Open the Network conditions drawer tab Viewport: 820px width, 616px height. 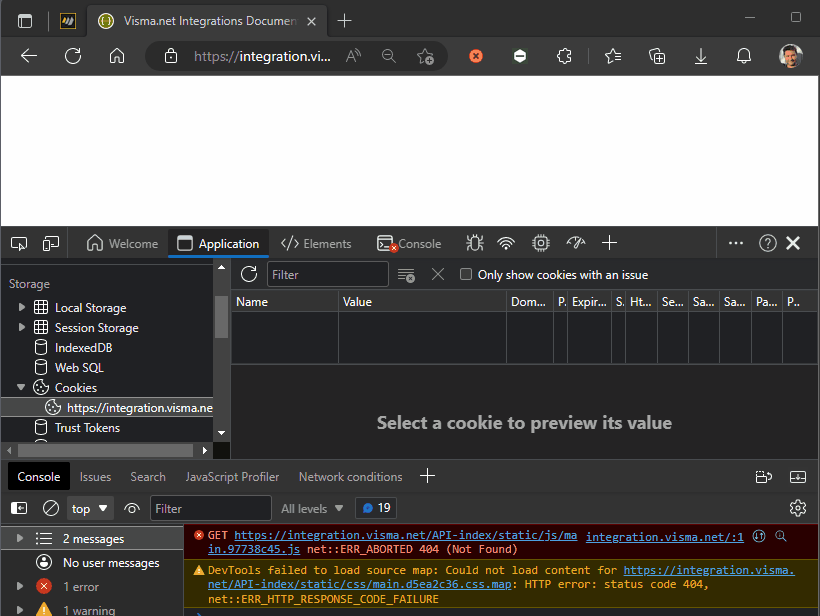(350, 477)
